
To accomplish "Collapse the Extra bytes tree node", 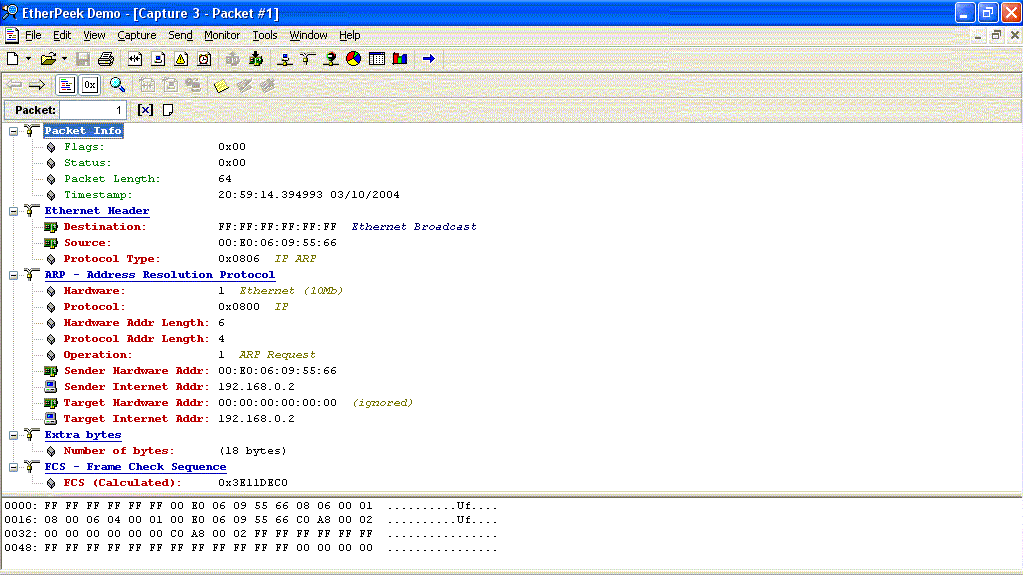I will (x=13, y=435).
